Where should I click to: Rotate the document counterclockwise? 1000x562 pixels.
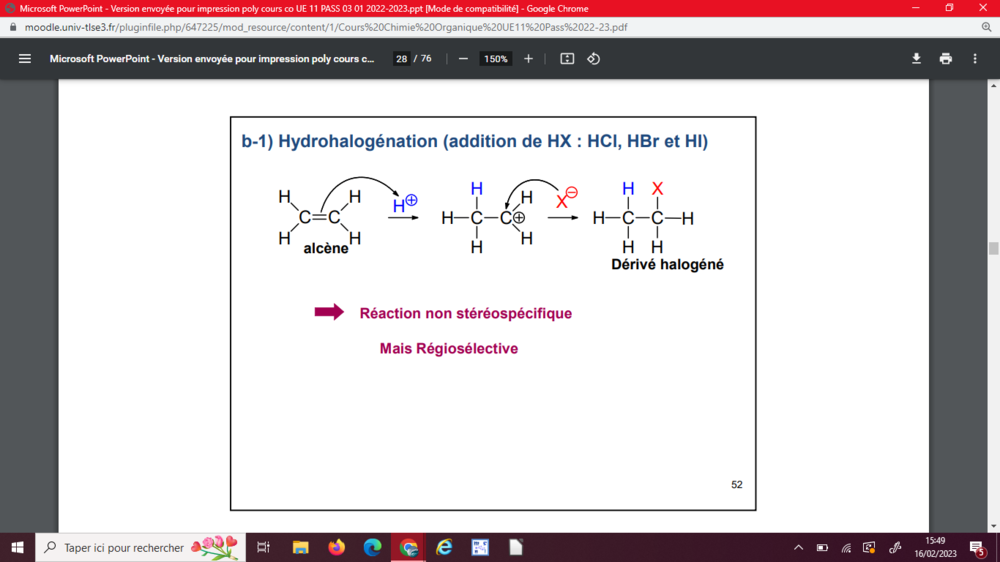pyautogui.click(x=593, y=59)
